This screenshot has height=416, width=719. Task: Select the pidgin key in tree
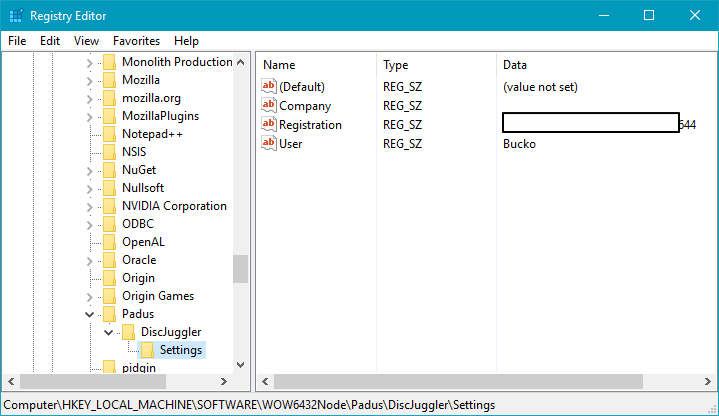point(139,367)
